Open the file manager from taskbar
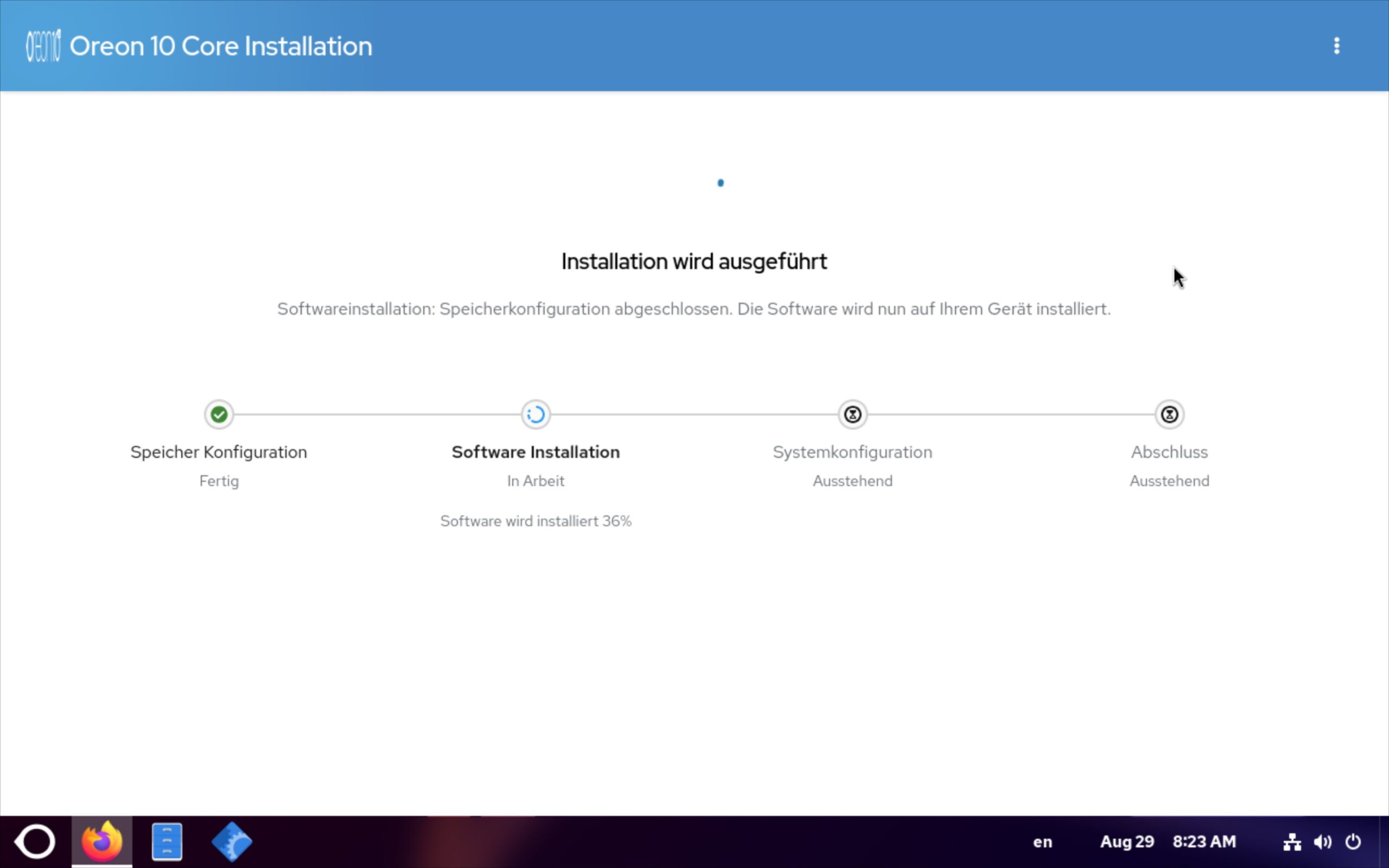1389x868 pixels. [x=167, y=841]
